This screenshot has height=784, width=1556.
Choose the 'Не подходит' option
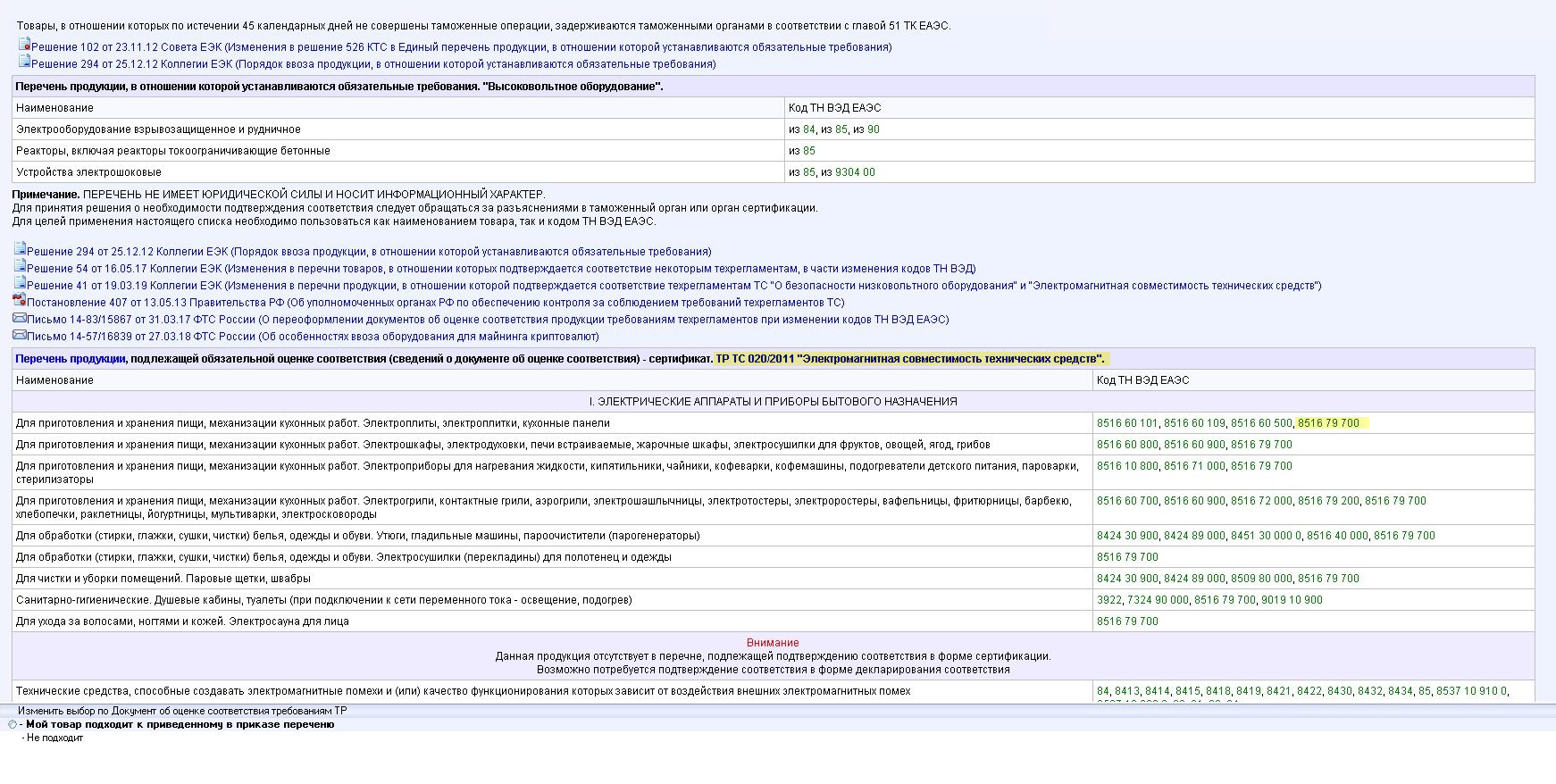(x=54, y=738)
